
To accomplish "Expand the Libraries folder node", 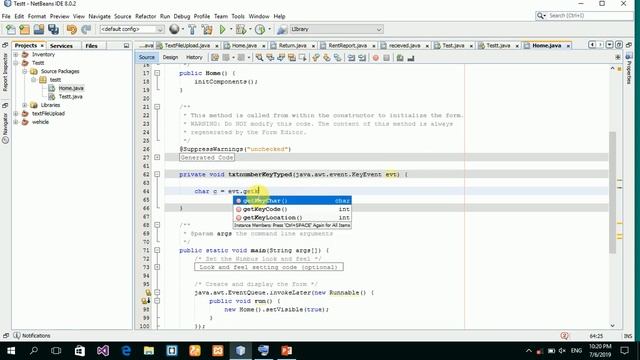I will click(24, 105).
